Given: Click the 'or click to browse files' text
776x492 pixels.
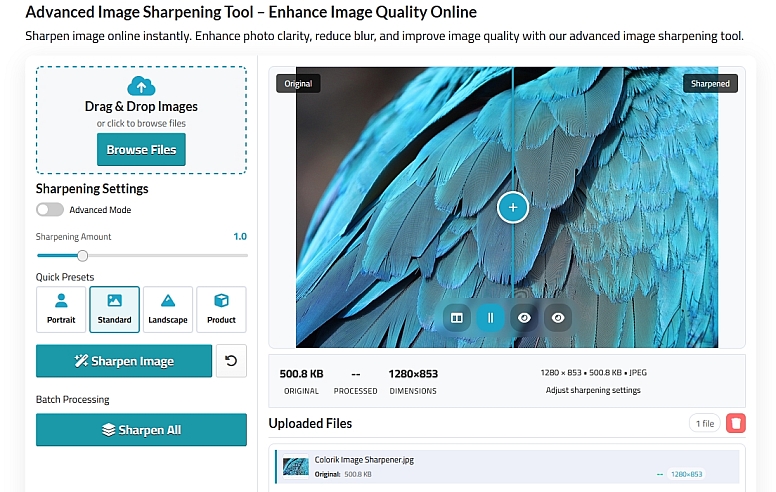Looking at the screenshot, I should 141,123.
